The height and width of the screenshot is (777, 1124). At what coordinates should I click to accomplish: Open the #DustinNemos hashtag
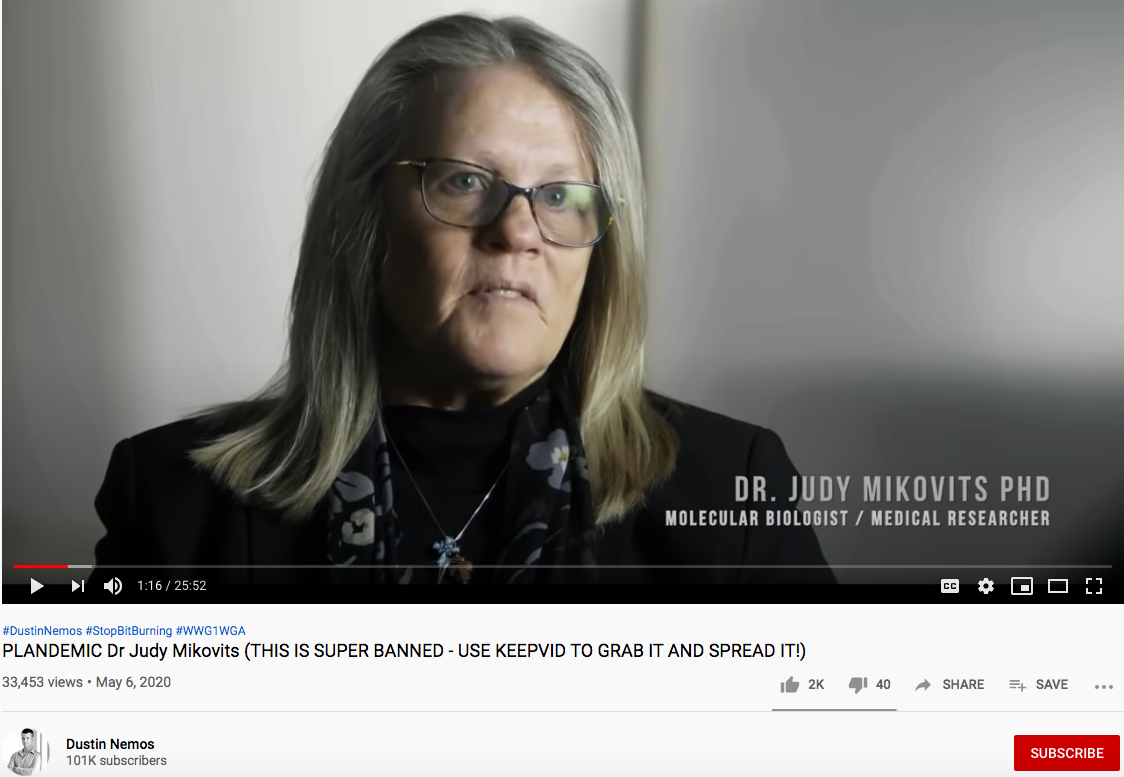(42, 631)
